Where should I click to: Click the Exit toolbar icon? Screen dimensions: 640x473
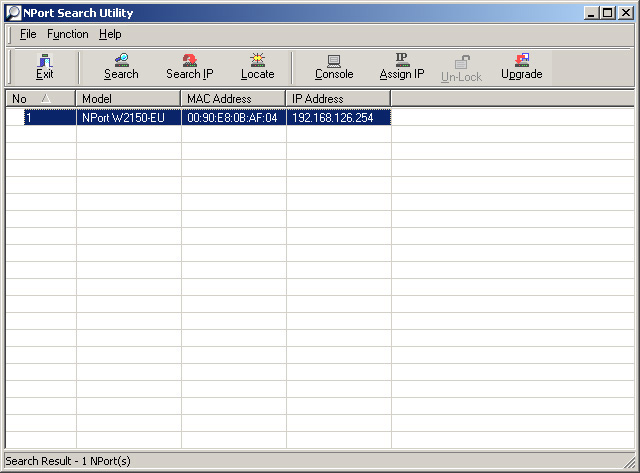[x=44, y=67]
